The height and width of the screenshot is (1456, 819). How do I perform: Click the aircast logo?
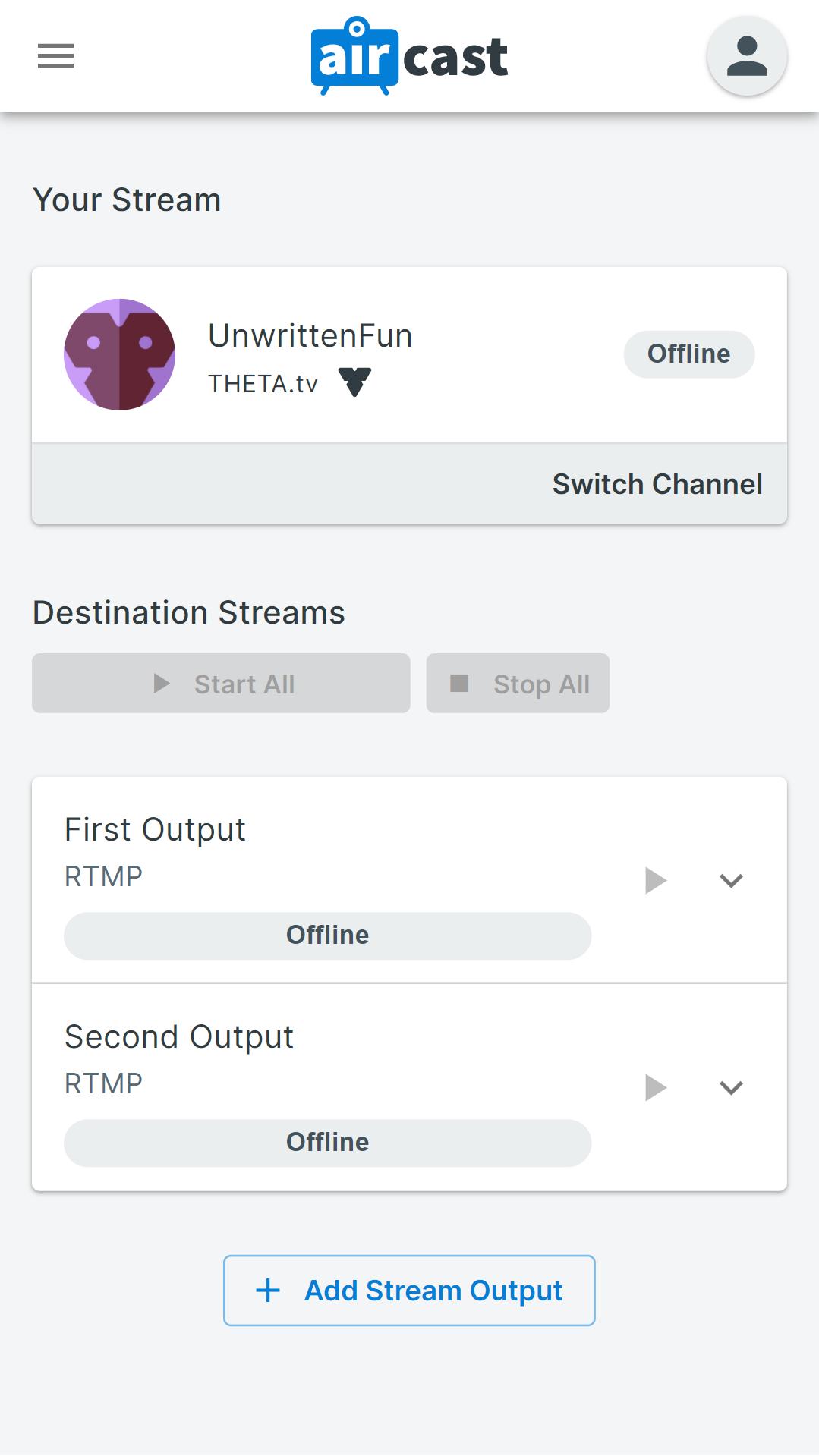pos(409,56)
